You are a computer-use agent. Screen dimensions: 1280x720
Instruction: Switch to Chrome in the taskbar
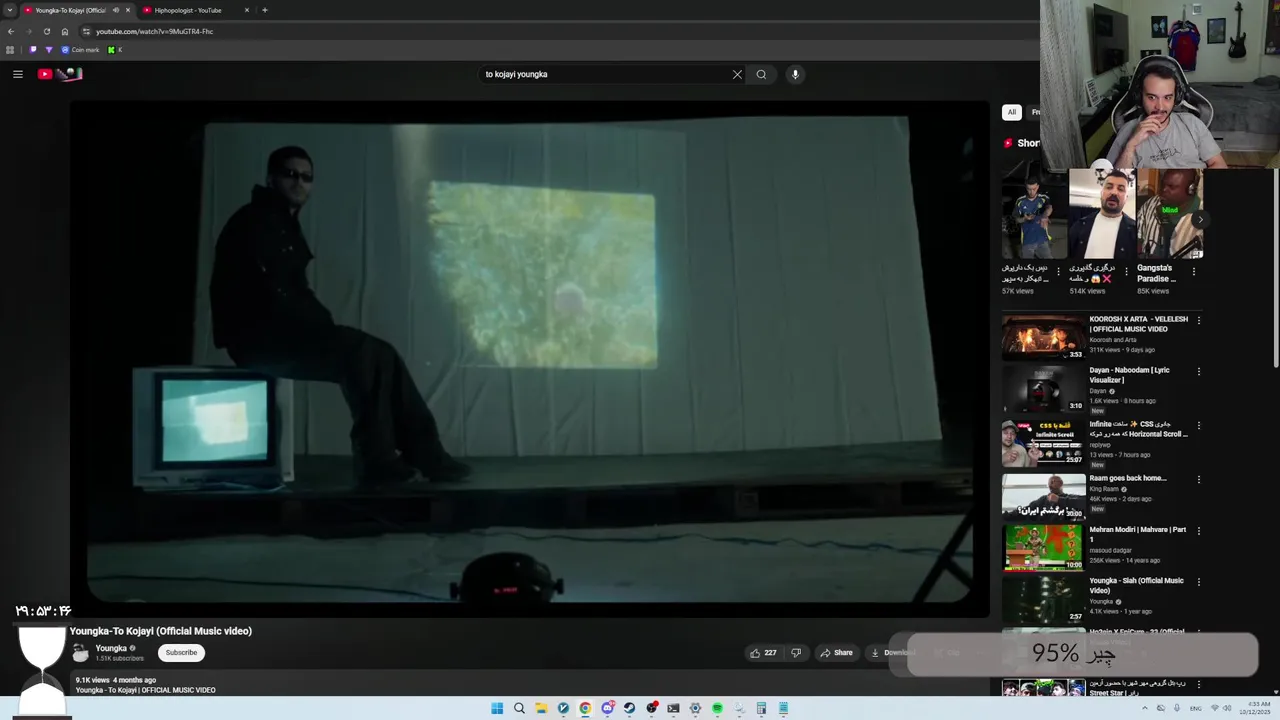click(x=585, y=708)
